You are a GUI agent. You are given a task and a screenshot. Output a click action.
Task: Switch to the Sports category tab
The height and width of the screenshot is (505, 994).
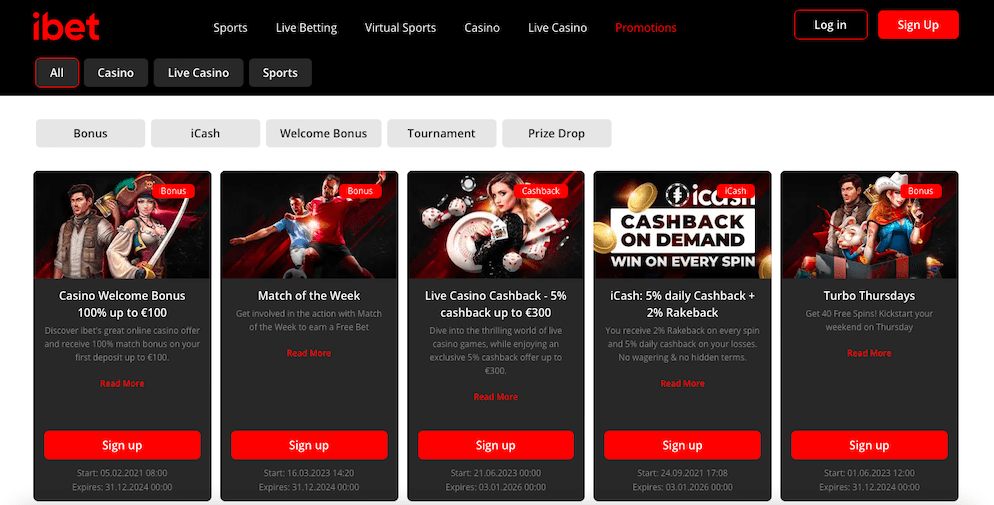pyautogui.click(x=280, y=72)
